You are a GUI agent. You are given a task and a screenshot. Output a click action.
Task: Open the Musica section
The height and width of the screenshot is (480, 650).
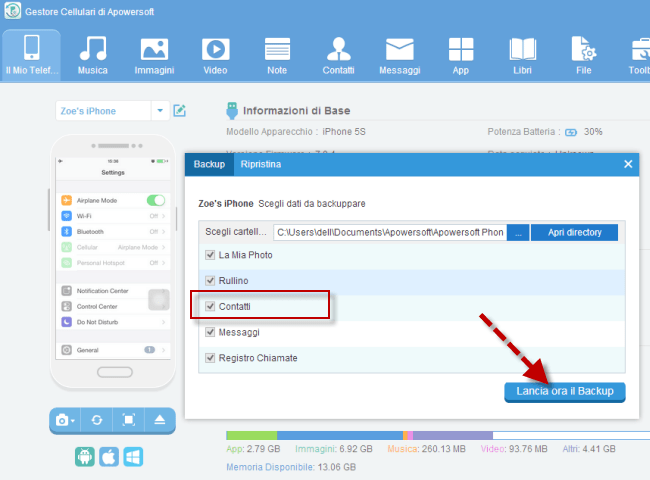click(x=93, y=54)
